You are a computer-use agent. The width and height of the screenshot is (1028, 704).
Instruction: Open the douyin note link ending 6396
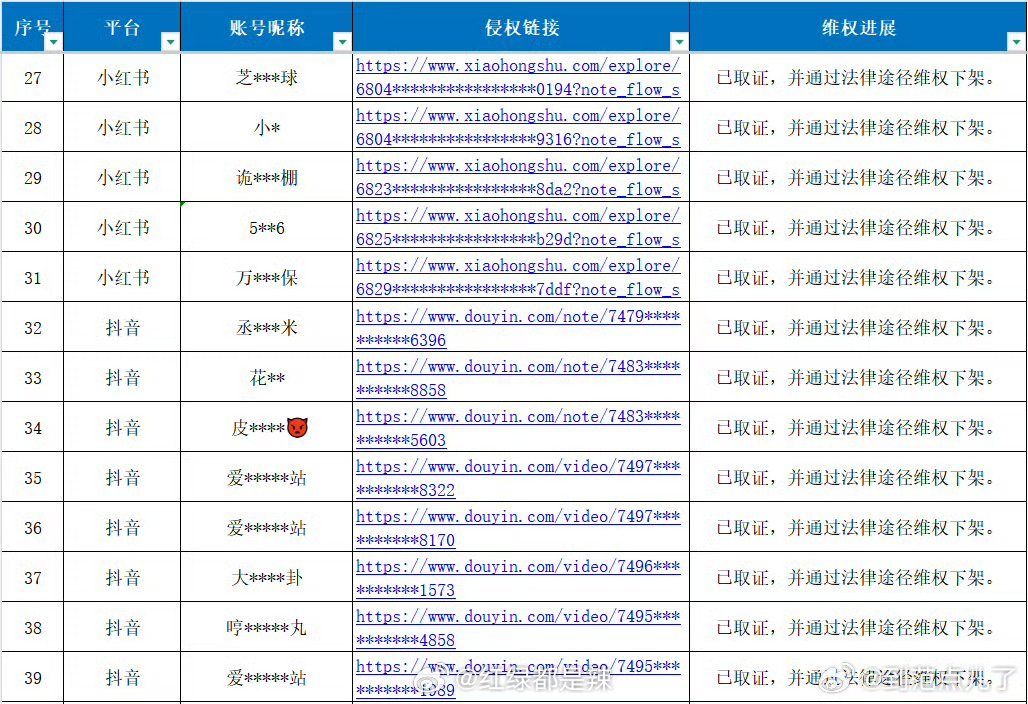point(518,328)
